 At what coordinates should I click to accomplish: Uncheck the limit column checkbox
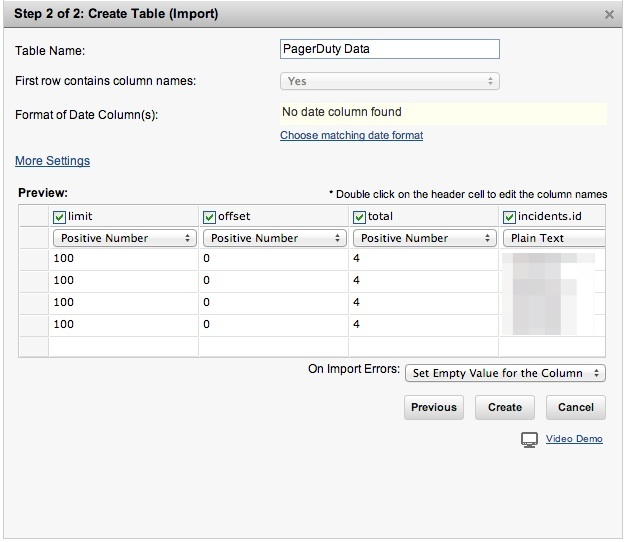(x=59, y=217)
